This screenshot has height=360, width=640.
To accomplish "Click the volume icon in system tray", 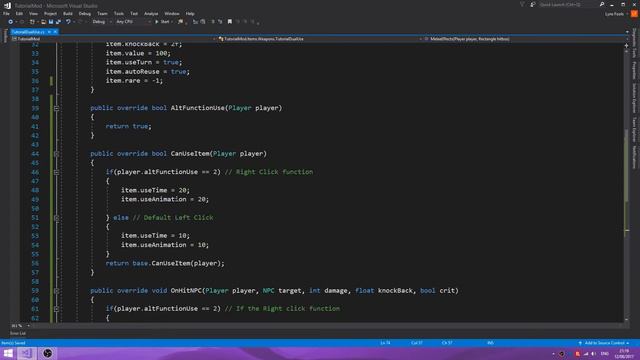I will click(x=594, y=354).
